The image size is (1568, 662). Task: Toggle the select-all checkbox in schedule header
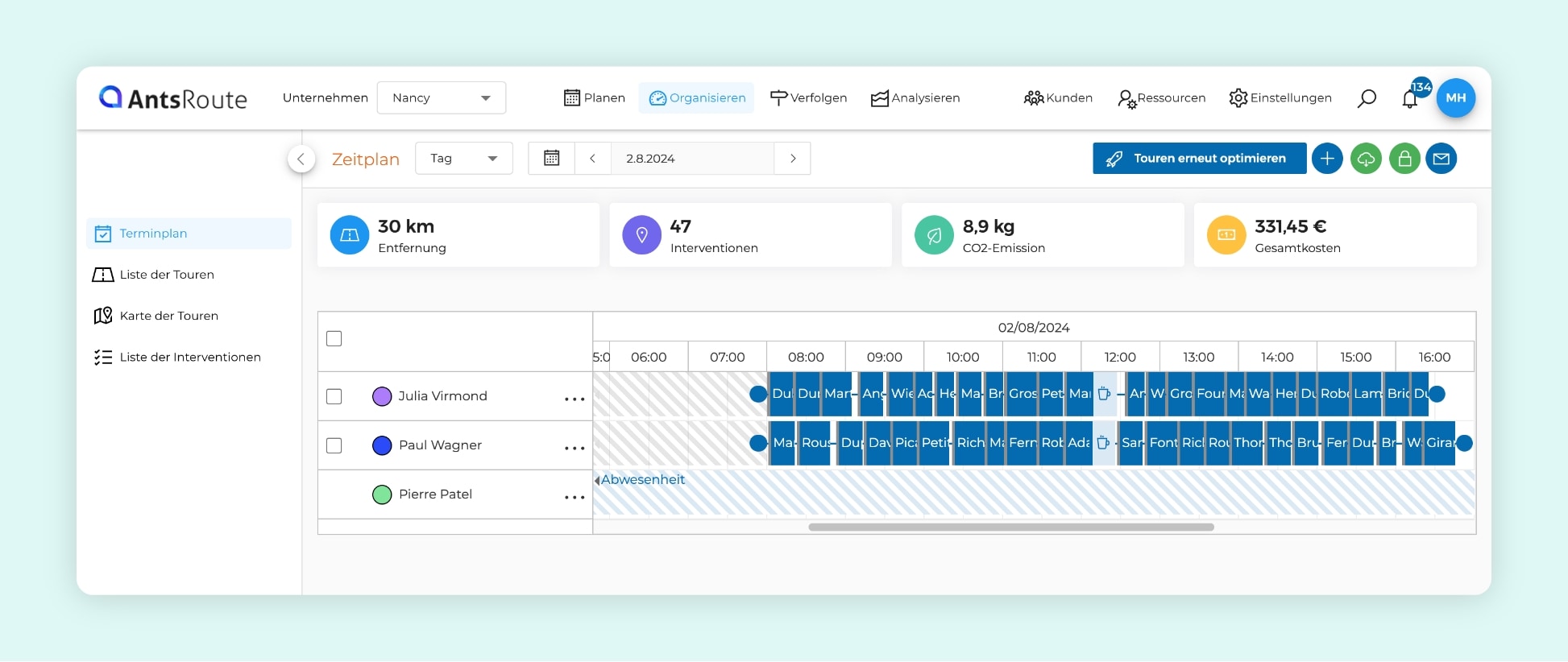[334, 339]
